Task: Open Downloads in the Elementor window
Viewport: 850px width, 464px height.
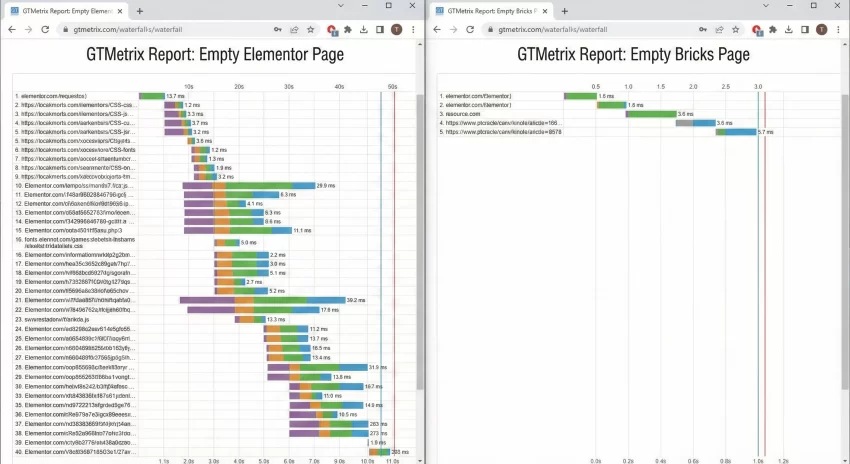Action: point(364,29)
